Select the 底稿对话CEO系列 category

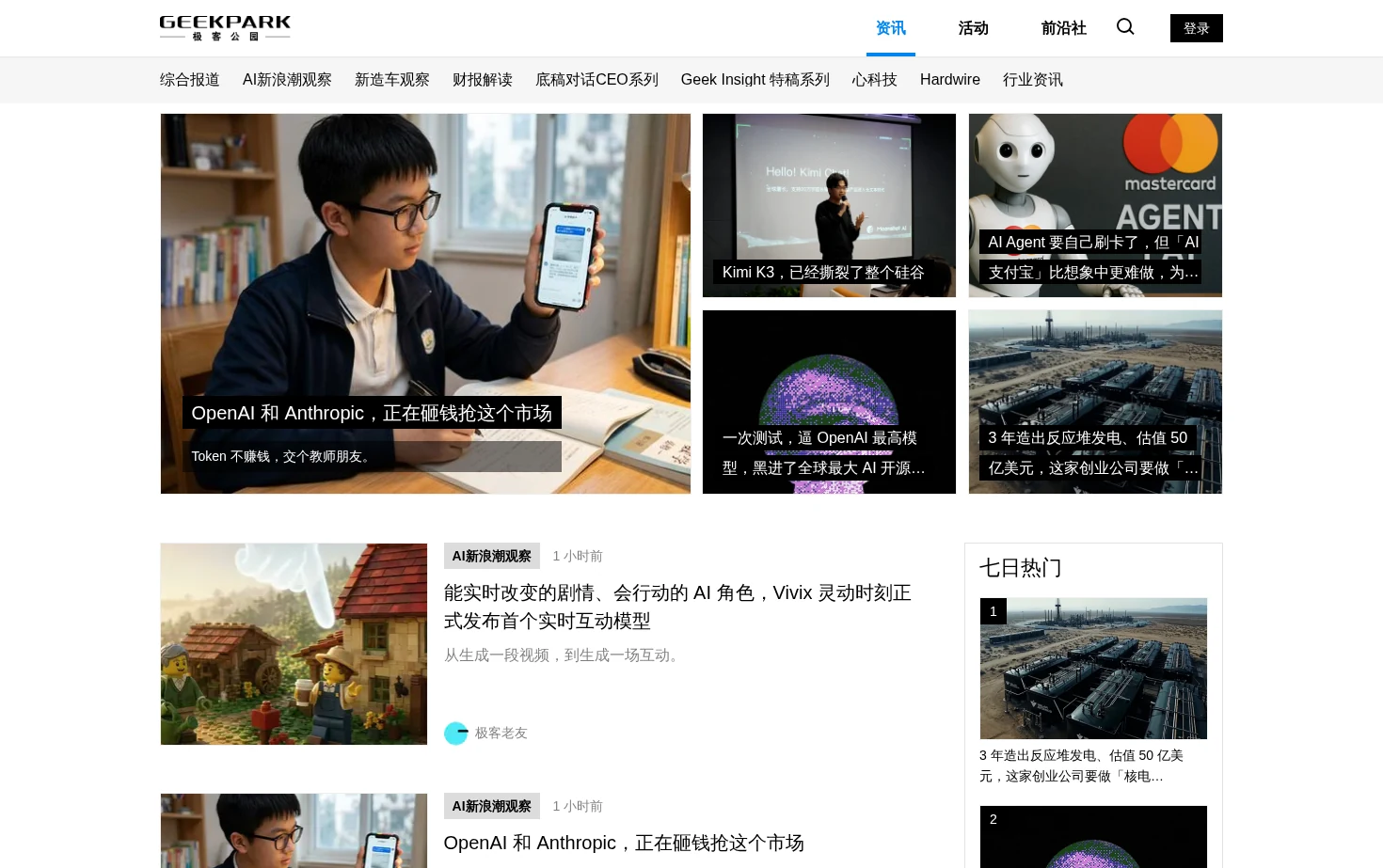point(596,80)
